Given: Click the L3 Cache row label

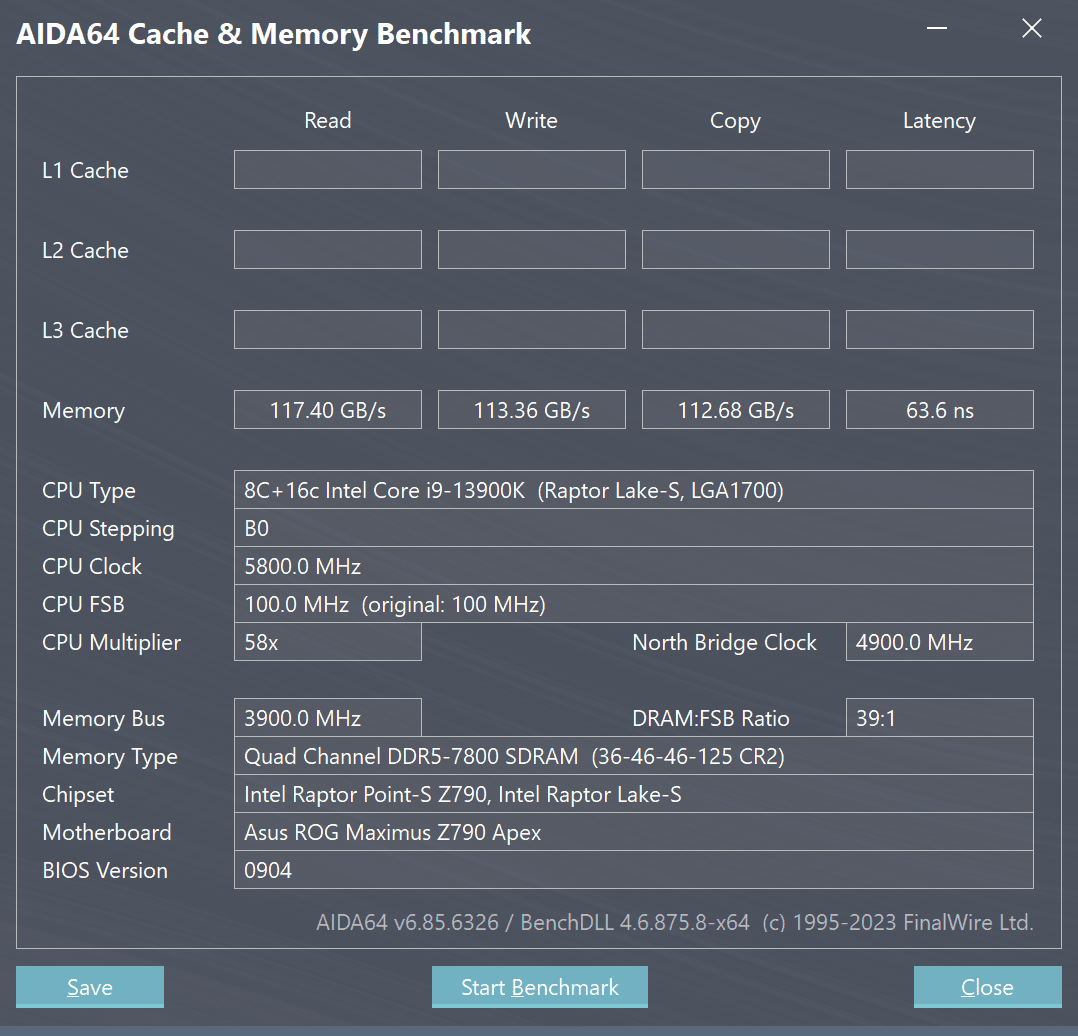Looking at the screenshot, I should (x=85, y=330).
